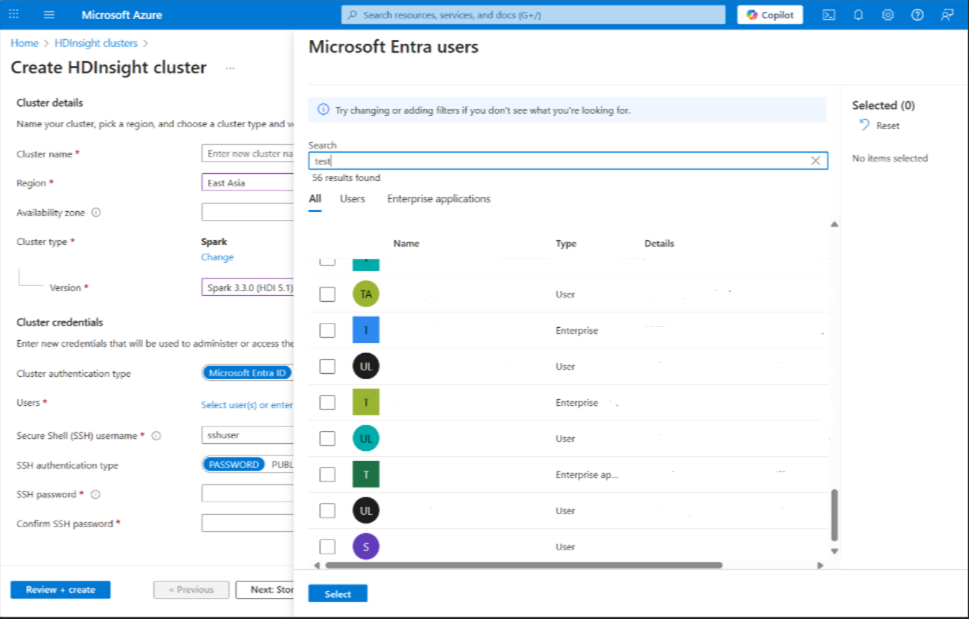Open the feedback icon in header
Screen dimensions: 969x619
tap(947, 15)
